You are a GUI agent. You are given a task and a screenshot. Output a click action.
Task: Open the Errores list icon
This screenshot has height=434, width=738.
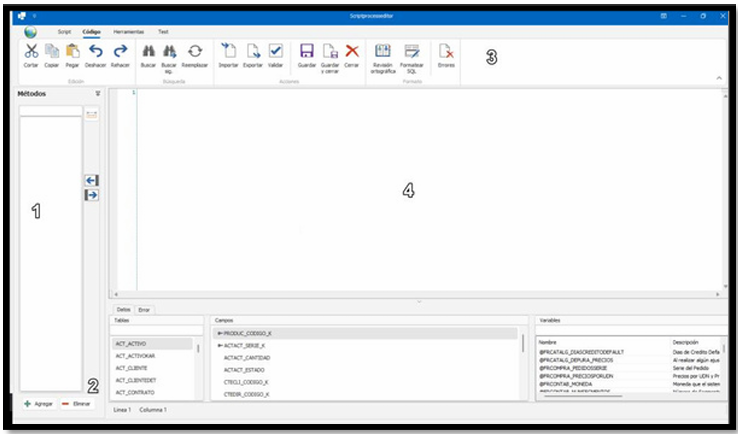pyautogui.click(x=446, y=51)
